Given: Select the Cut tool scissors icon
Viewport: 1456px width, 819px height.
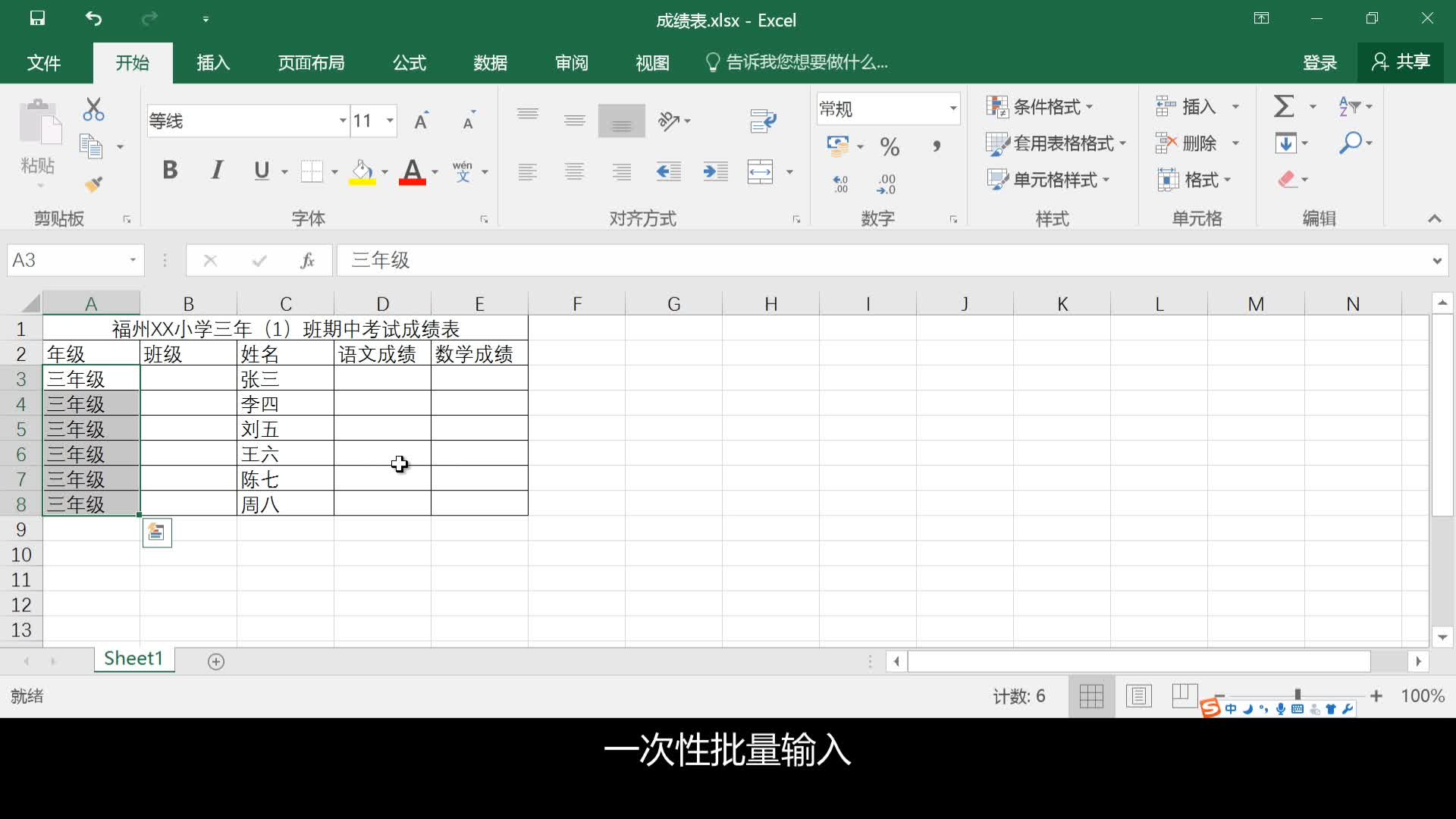Looking at the screenshot, I should [93, 109].
